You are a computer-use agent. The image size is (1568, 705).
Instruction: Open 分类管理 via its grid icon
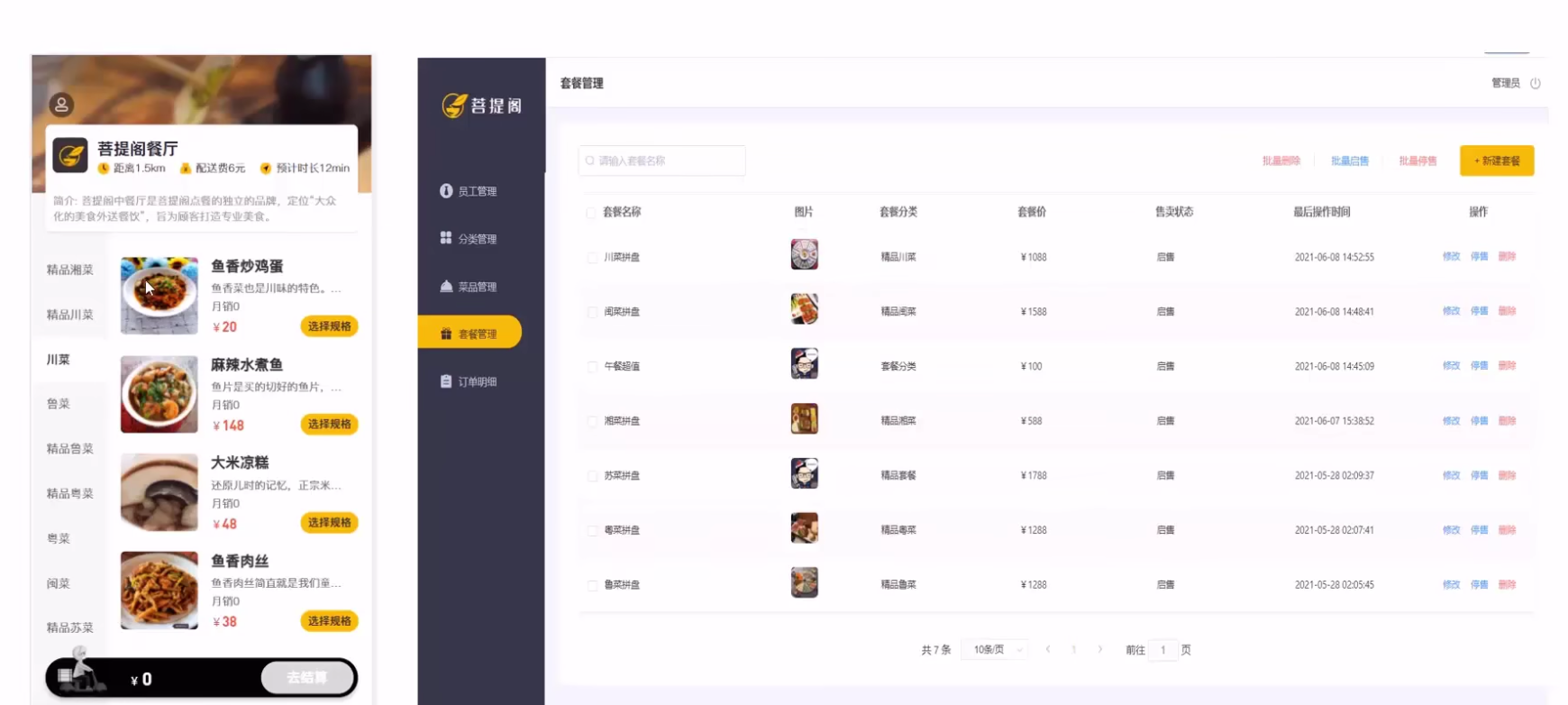click(x=446, y=238)
